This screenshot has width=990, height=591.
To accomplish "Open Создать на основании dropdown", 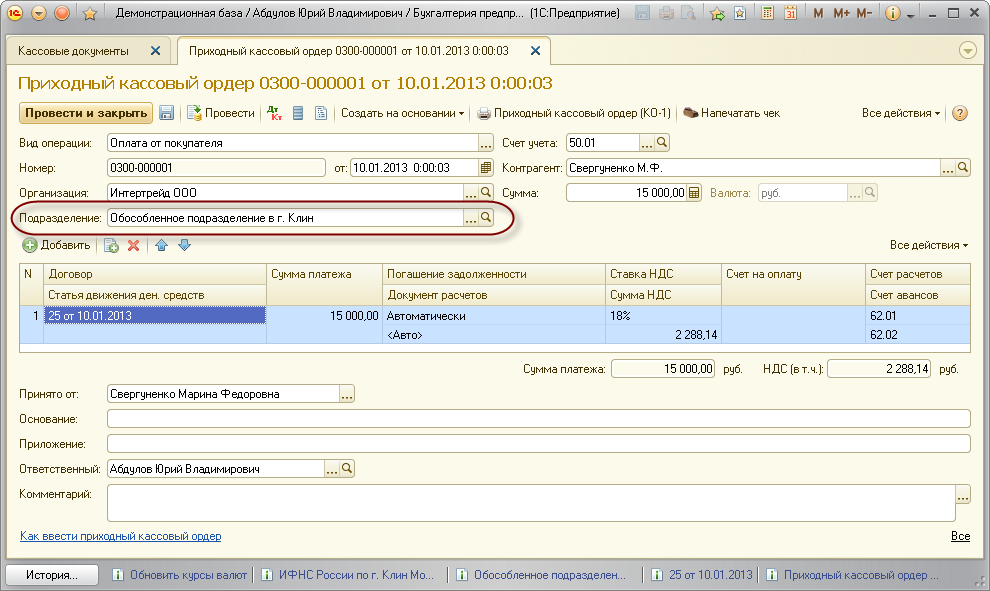I will pyautogui.click(x=402, y=113).
